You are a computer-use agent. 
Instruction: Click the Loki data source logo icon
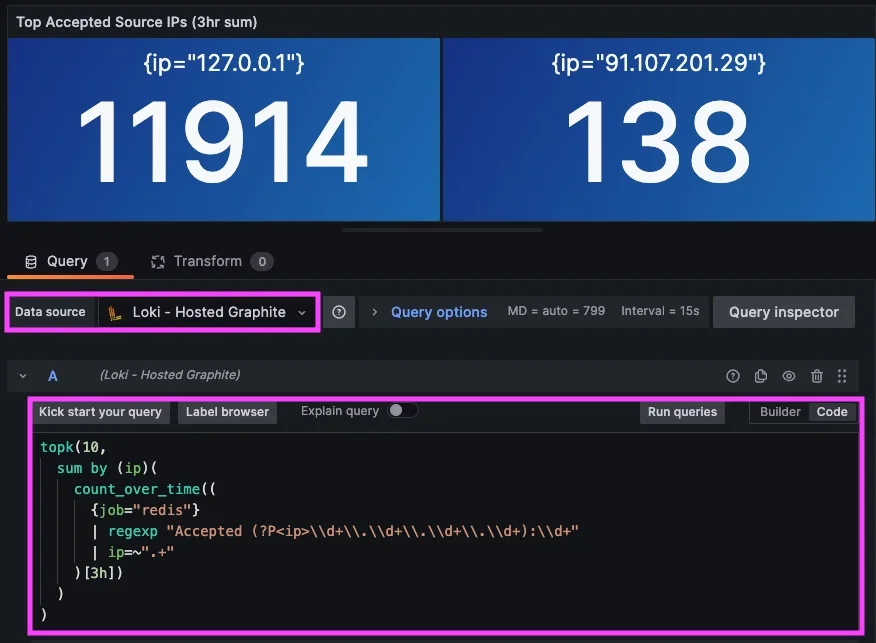tap(115, 312)
